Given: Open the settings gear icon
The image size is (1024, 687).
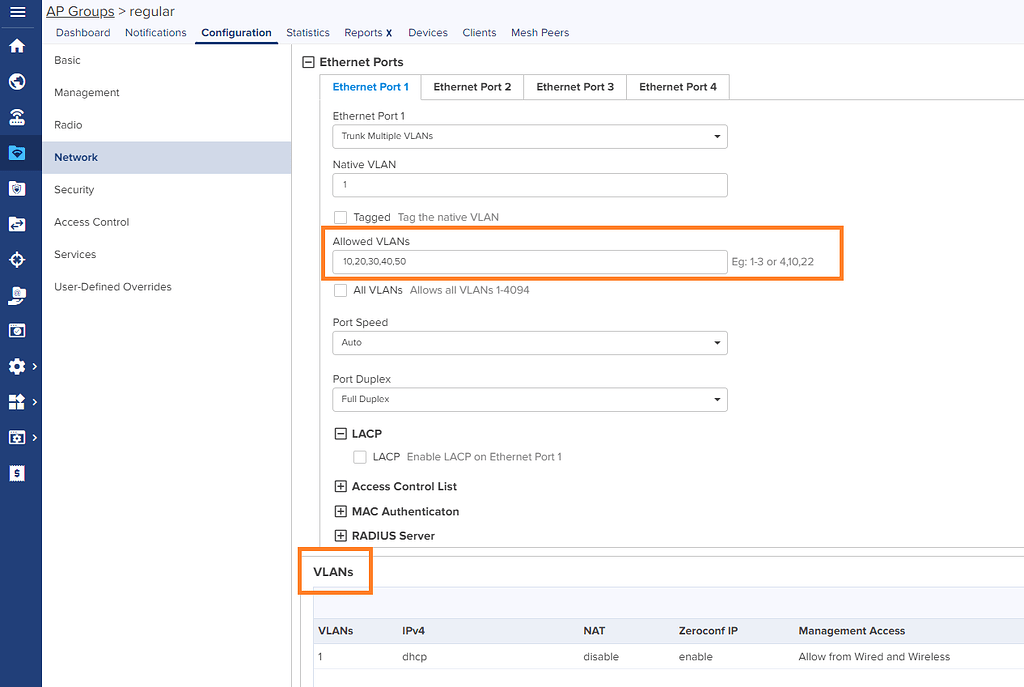Looking at the screenshot, I should [x=17, y=367].
